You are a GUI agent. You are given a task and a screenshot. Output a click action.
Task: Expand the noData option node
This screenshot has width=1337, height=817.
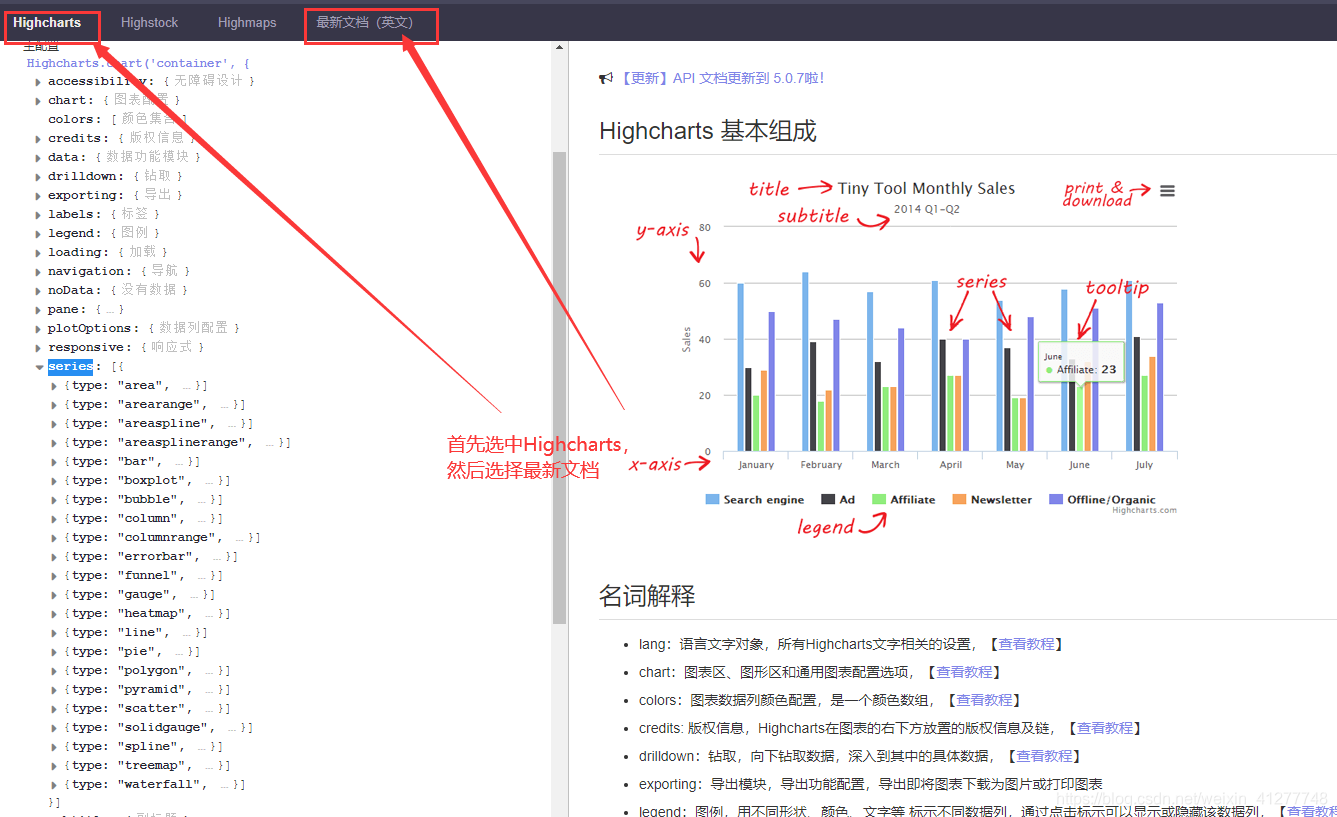tap(38, 291)
